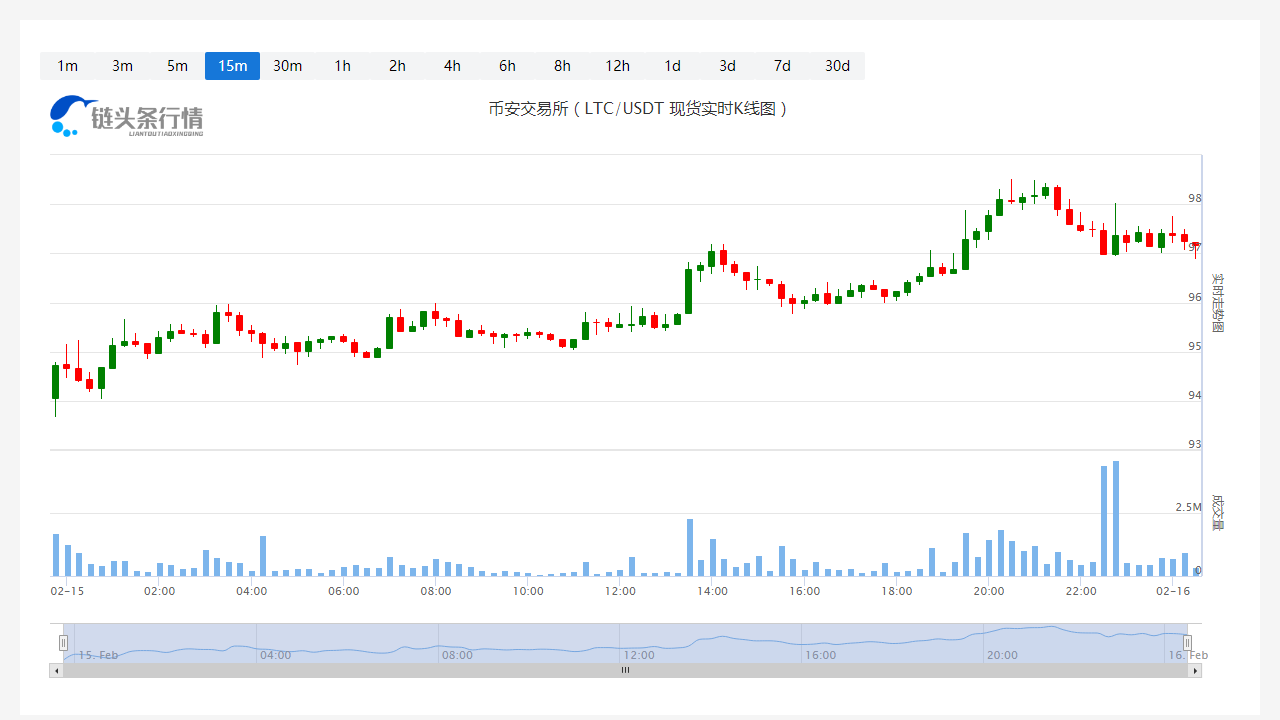
Task: Click the 链头条行情 logo
Action: tap(126, 116)
